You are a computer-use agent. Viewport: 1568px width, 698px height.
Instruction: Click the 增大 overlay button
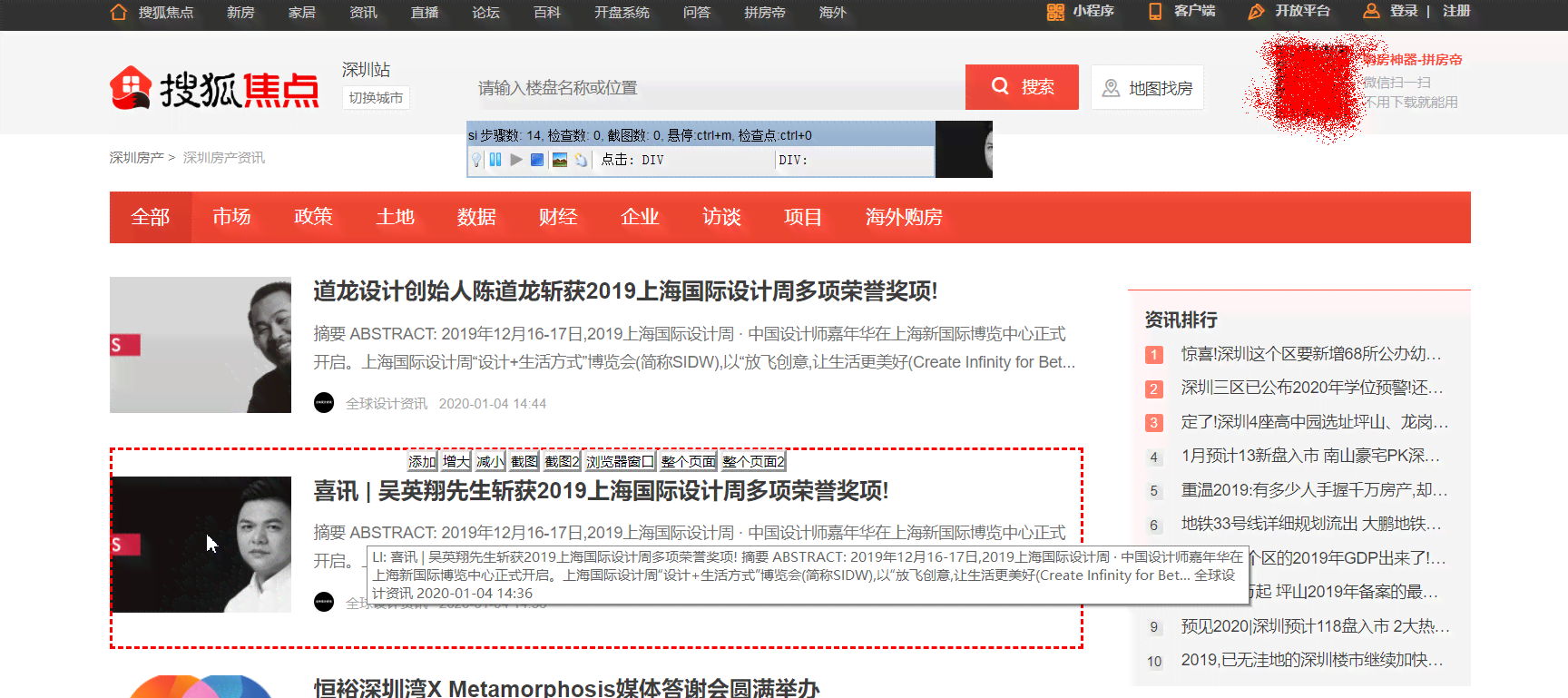(456, 461)
